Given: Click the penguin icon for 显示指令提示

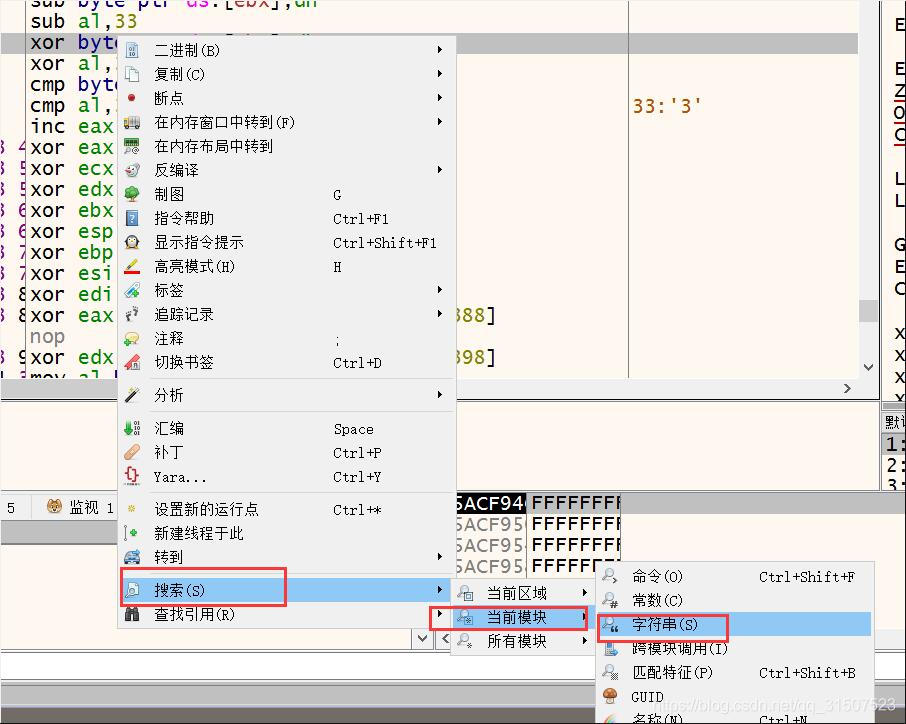Looking at the screenshot, I should tap(132, 242).
